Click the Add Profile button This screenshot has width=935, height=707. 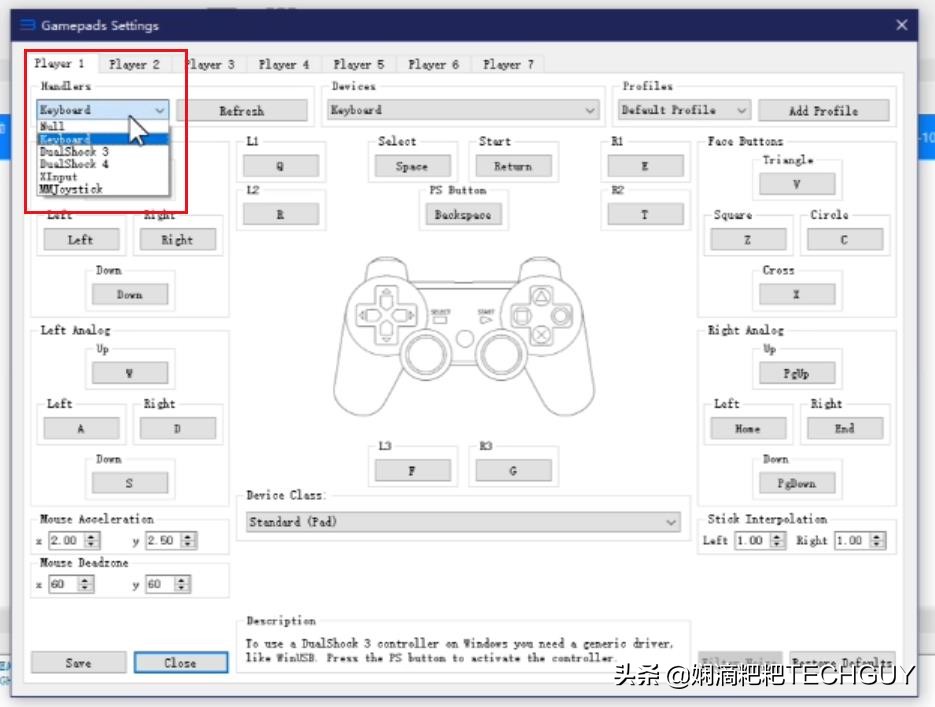824,110
